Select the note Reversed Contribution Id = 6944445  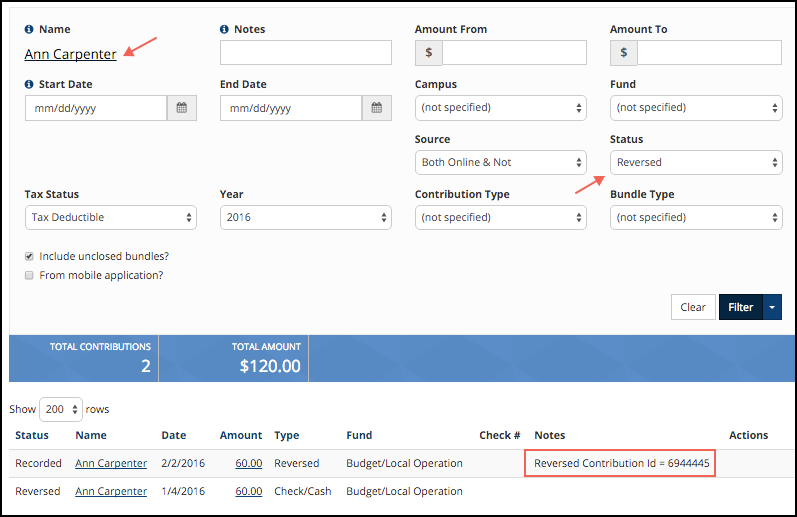coord(621,463)
